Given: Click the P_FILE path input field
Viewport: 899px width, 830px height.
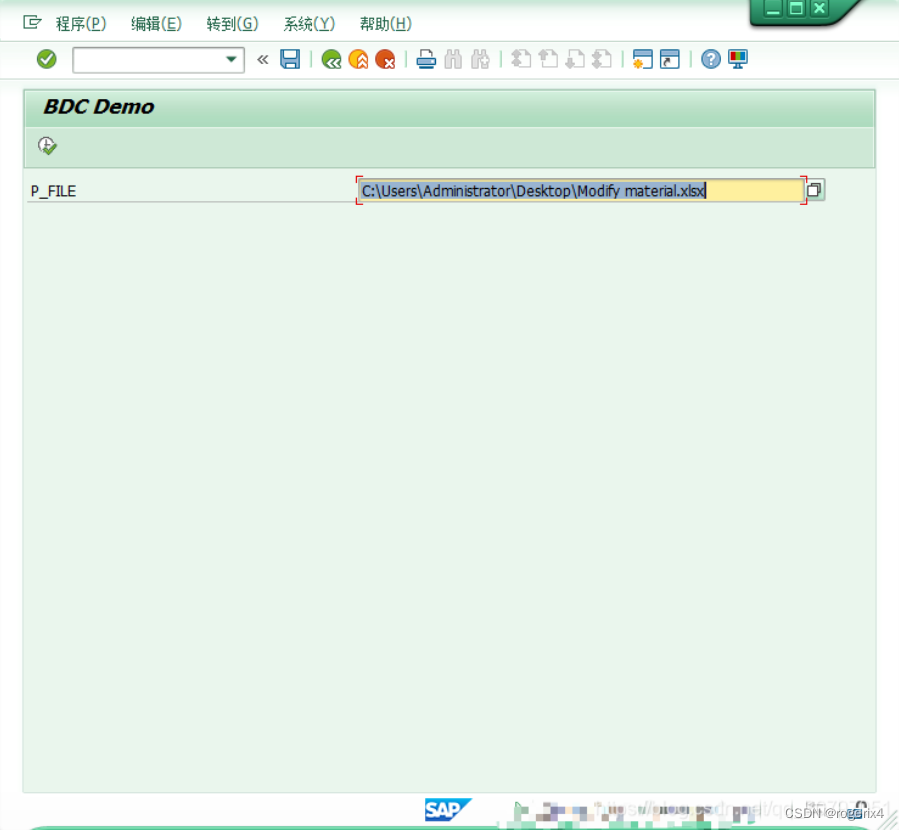Looking at the screenshot, I should click(580, 190).
